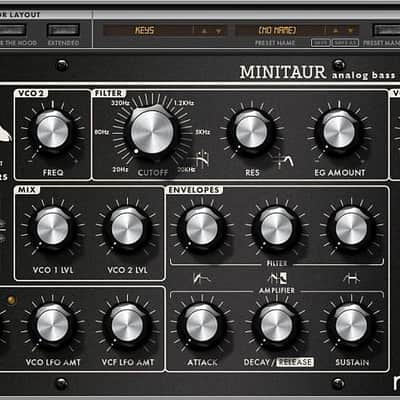The width and height of the screenshot is (400, 400).
Task: Click the VCO 2 section header
Action: (x=31, y=93)
